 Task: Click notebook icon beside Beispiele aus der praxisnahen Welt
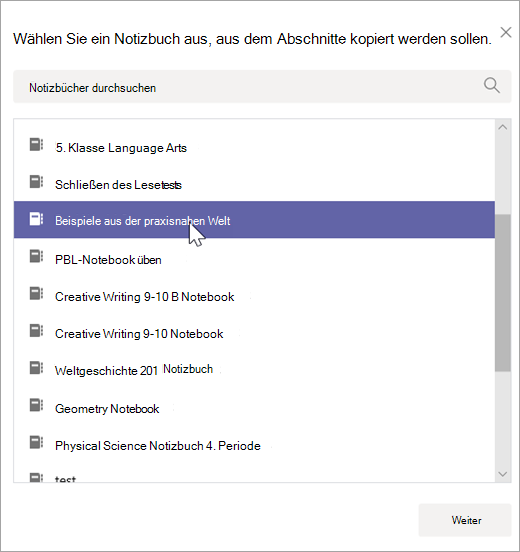tap(36, 219)
